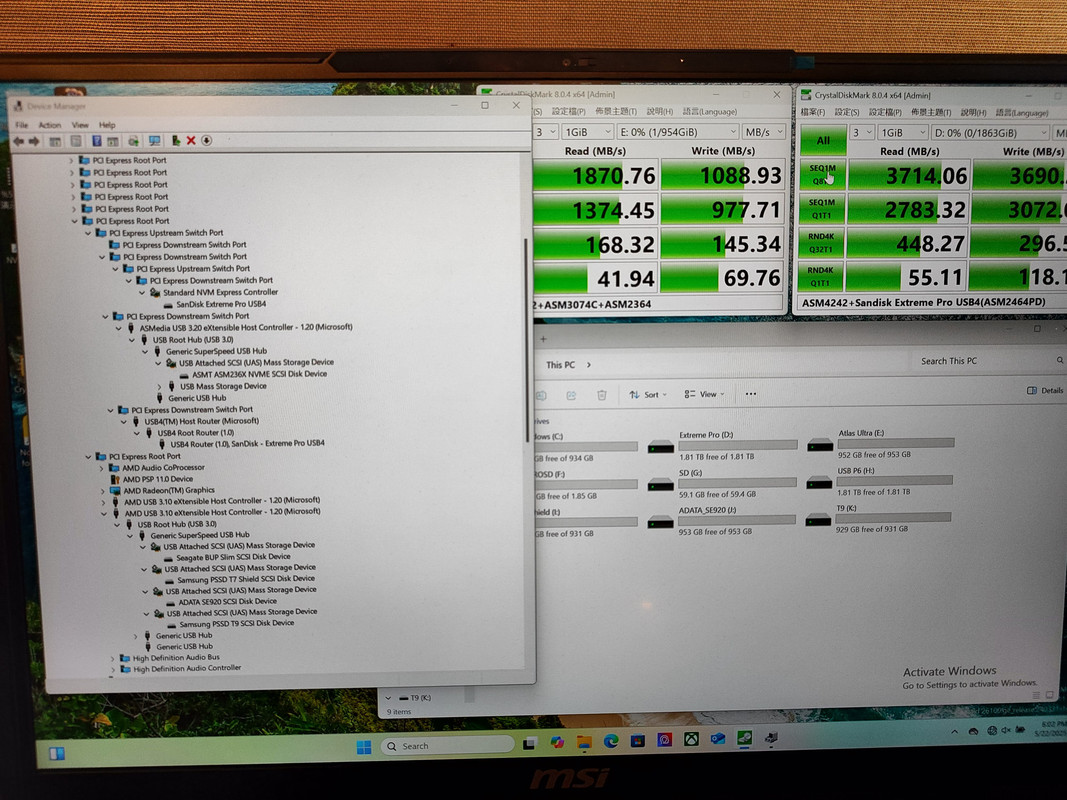Open MB/s unit dropdown in left CrystalDiskMark
The height and width of the screenshot is (800, 1067).
pos(764,131)
